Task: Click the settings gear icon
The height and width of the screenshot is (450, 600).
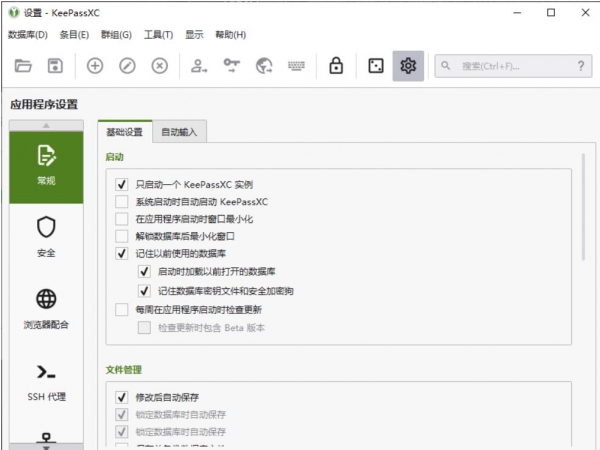Action: pyautogui.click(x=408, y=66)
